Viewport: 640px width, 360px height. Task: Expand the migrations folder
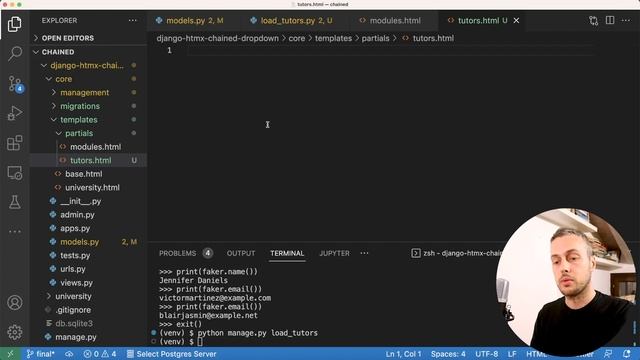tap(80, 106)
